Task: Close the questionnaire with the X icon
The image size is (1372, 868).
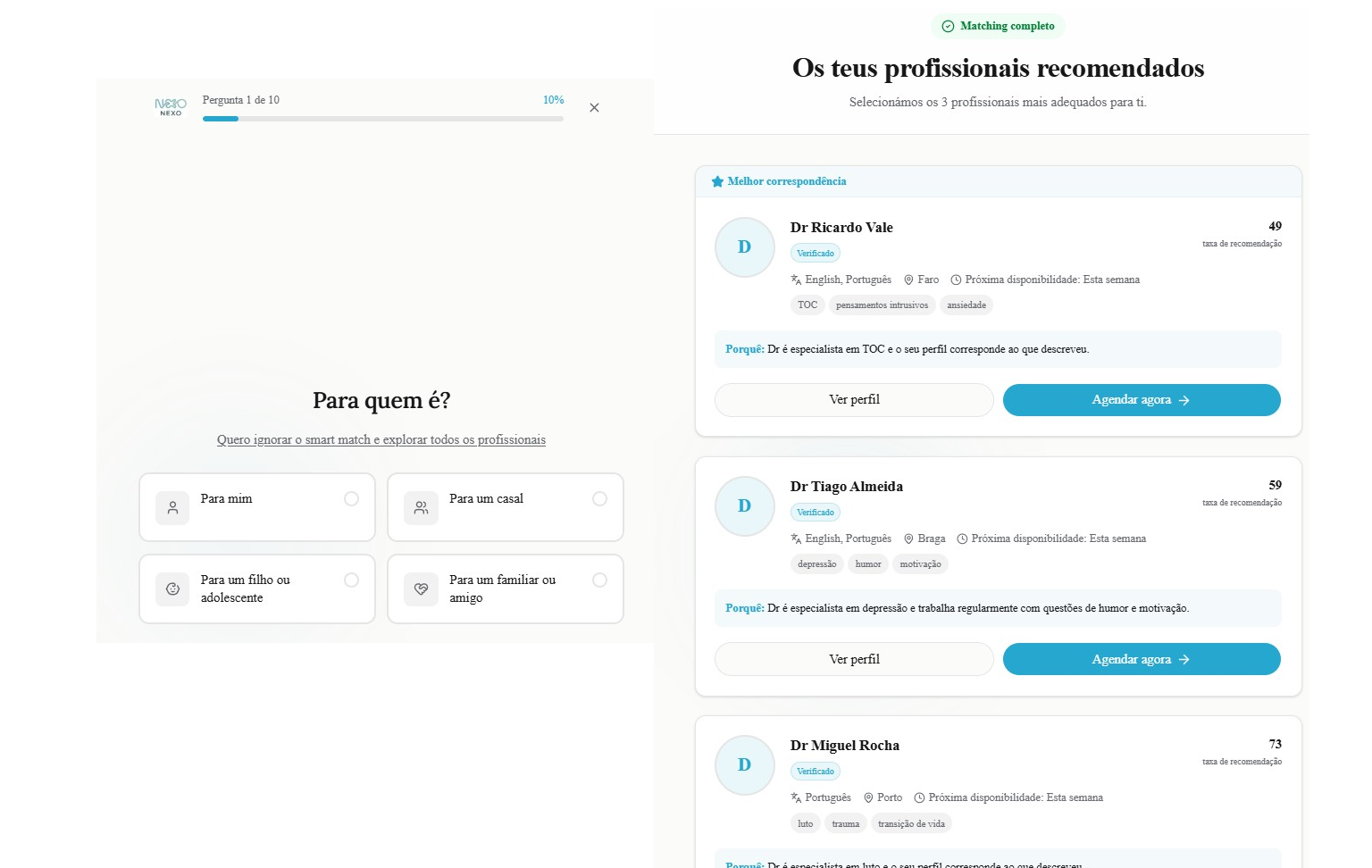Action: coord(594,108)
